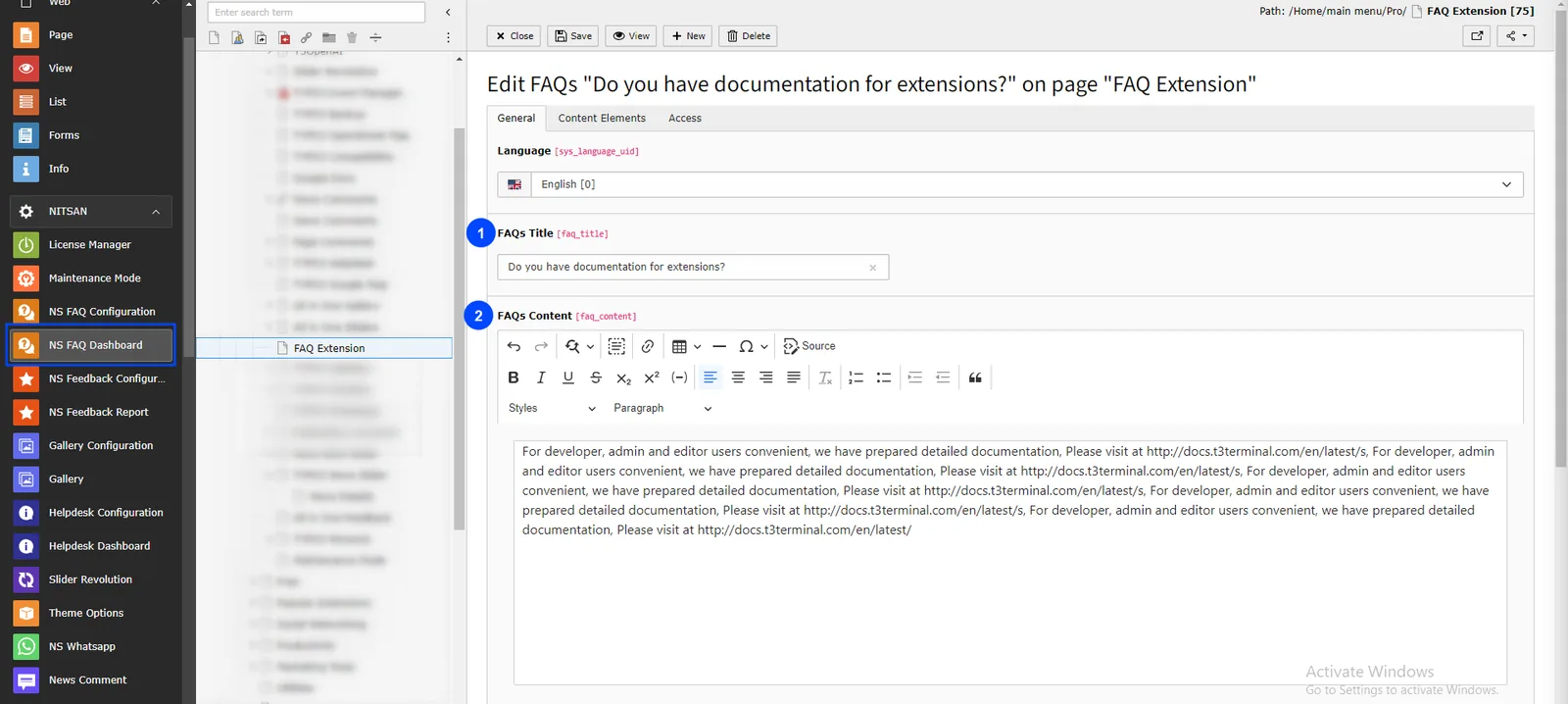Toggle center text alignment
Image resolution: width=1568 pixels, height=704 pixels.
(738, 377)
